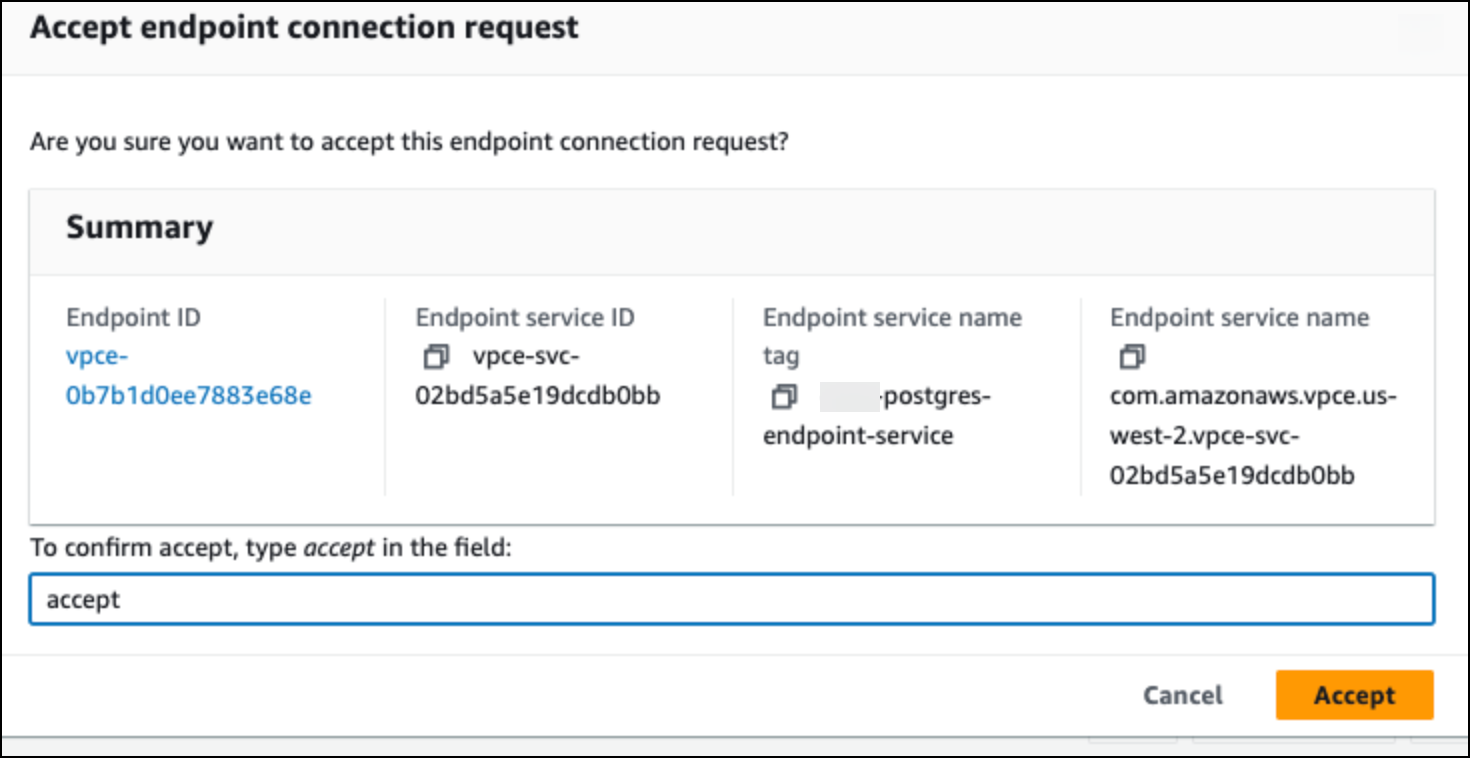Copy the Endpoint service name tag
1470x758 pixels.
783,397
